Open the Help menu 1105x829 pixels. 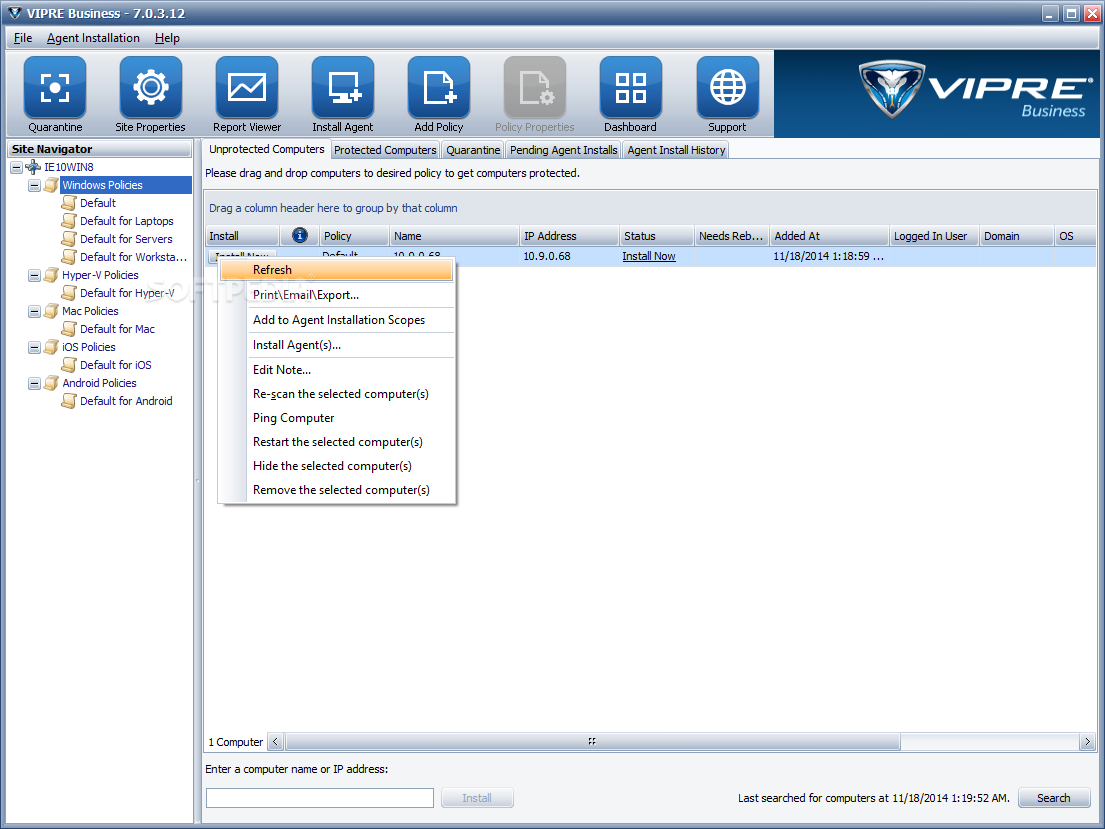[x=167, y=38]
